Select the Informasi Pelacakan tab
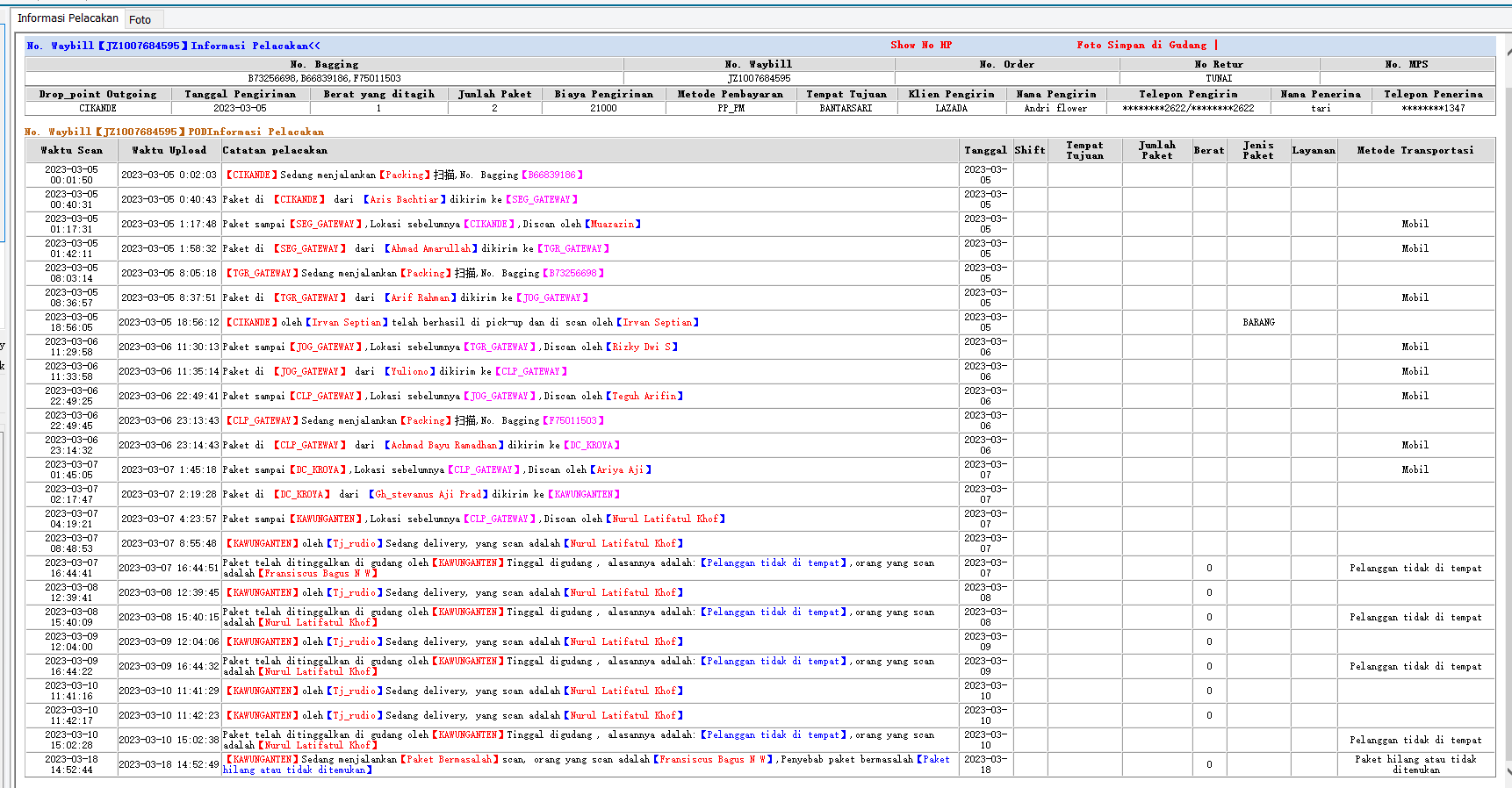Image resolution: width=1512 pixels, height=788 pixels. [x=68, y=18]
